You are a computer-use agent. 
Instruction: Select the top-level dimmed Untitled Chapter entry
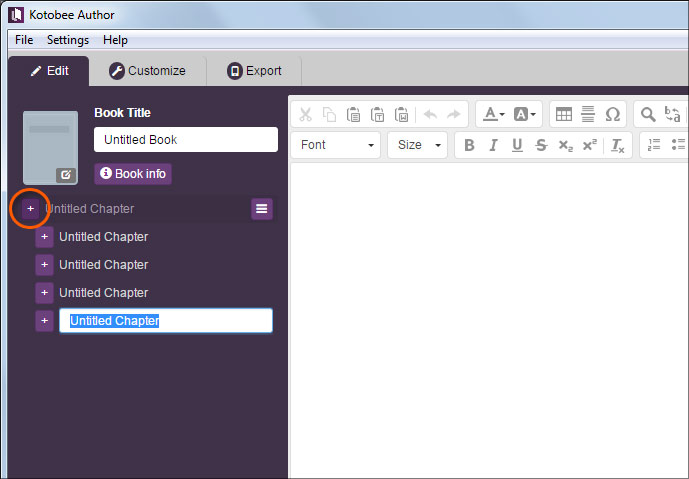point(90,209)
